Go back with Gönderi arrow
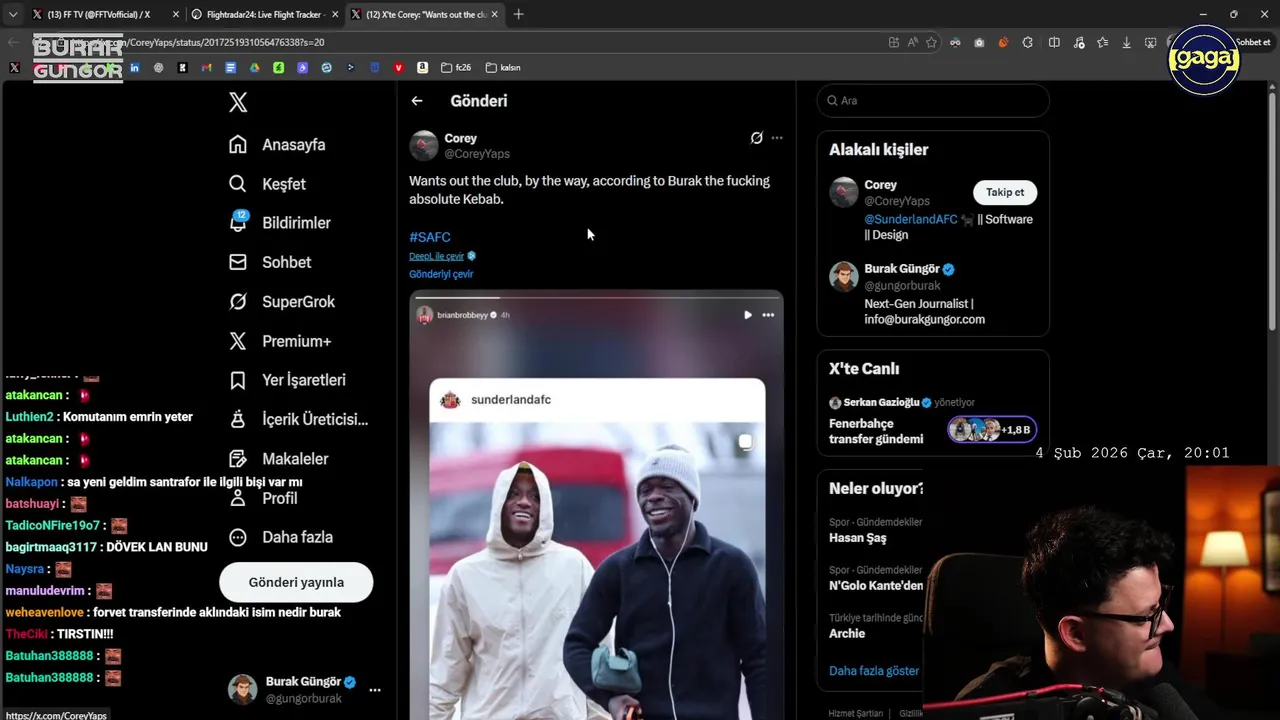1280x720 pixels. point(417,101)
